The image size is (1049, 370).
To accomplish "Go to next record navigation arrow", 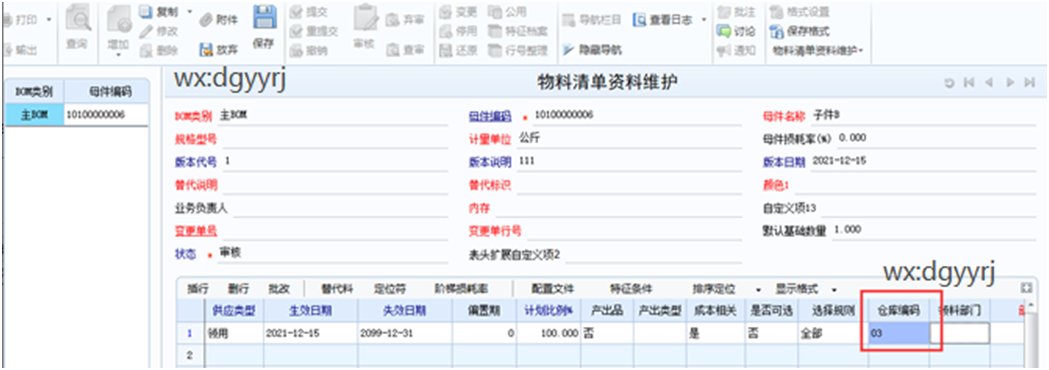I will pyautogui.click(x=1010, y=82).
